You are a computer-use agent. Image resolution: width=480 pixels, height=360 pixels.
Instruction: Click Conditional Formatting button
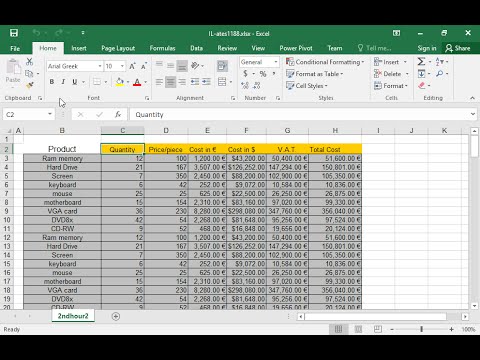pyautogui.click(x=325, y=62)
